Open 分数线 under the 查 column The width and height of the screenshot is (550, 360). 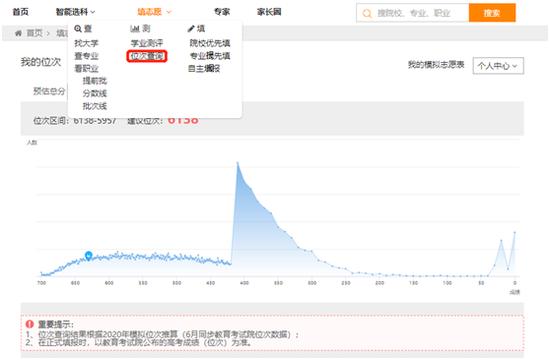point(95,94)
